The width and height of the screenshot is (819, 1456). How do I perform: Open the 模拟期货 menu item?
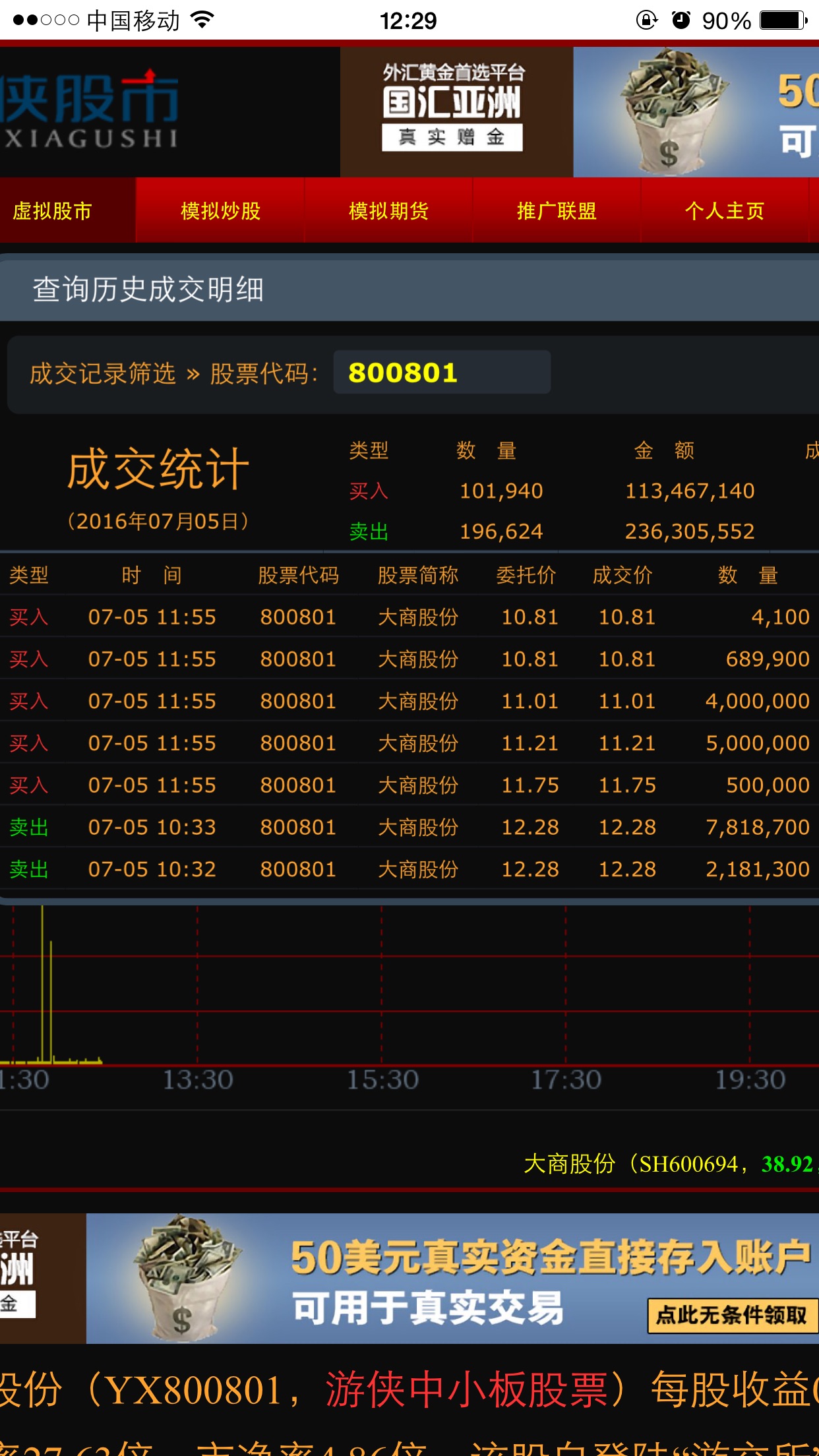(x=388, y=211)
